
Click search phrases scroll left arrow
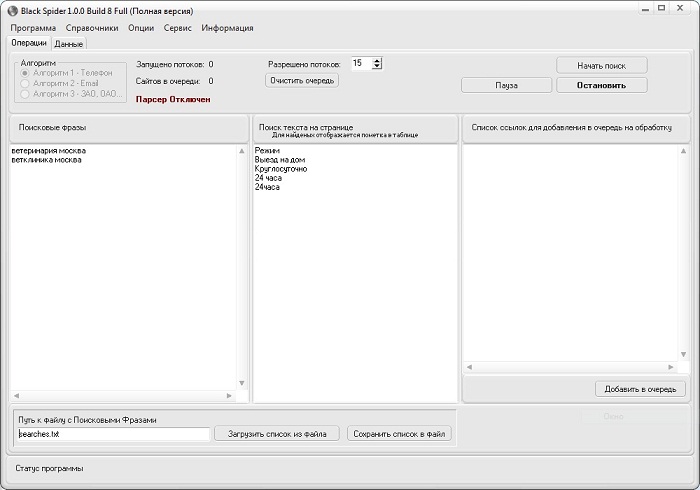[16, 396]
